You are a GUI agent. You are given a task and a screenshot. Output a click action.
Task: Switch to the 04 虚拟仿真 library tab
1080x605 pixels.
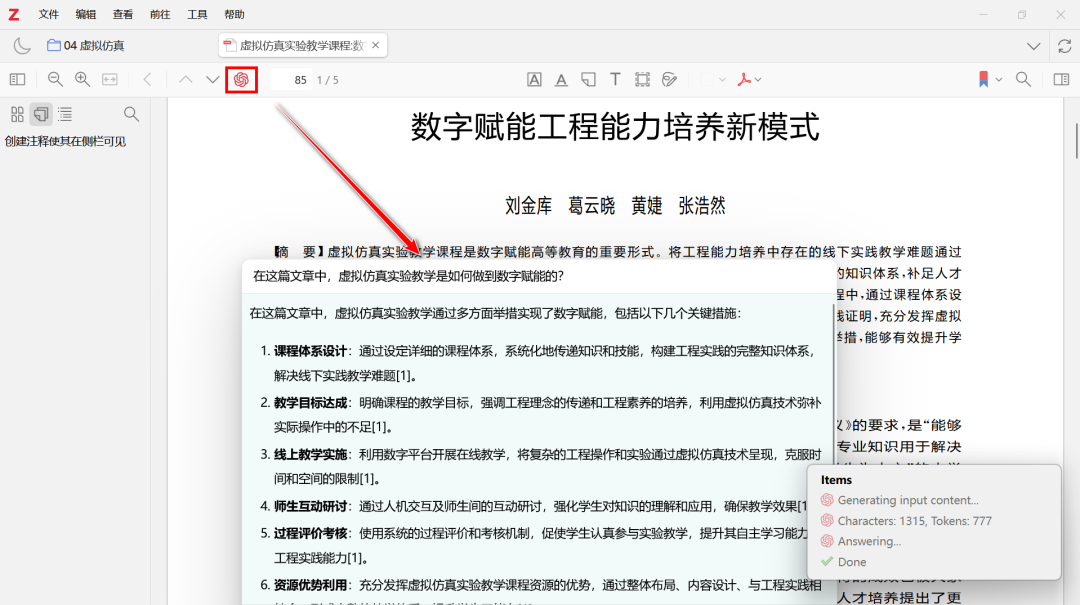point(86,46)
